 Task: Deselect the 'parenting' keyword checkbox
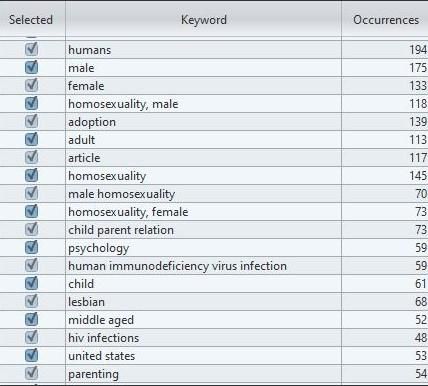pyautogui.click(x=31, y=373)
